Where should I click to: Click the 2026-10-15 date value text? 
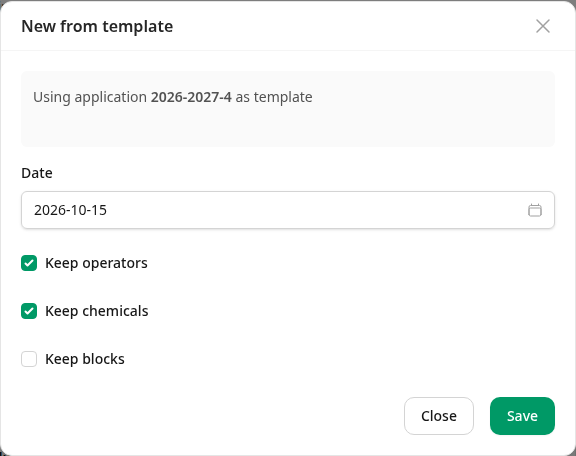tap(70, 210)
